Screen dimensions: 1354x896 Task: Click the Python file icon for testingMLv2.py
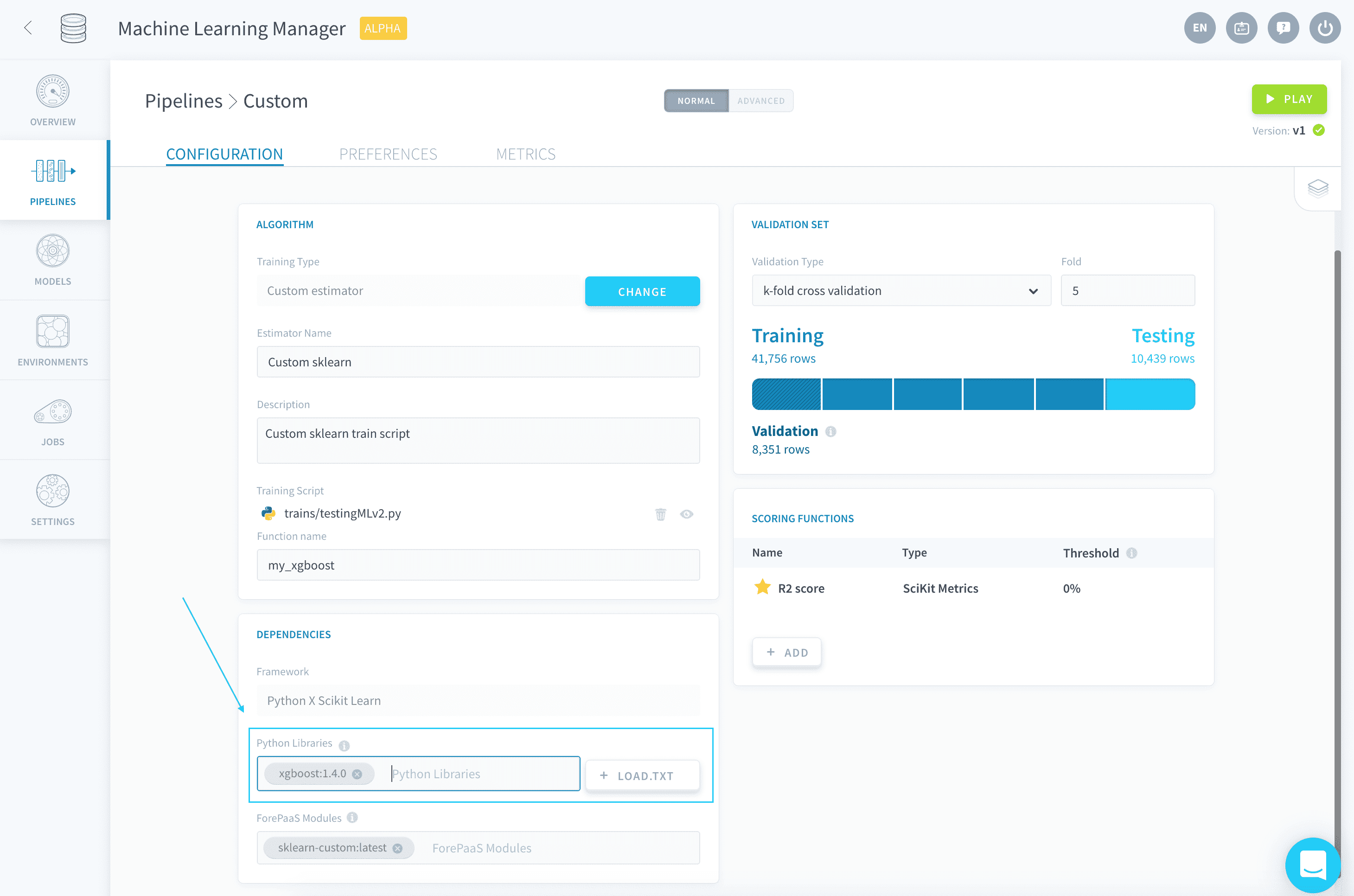[268, 513]
